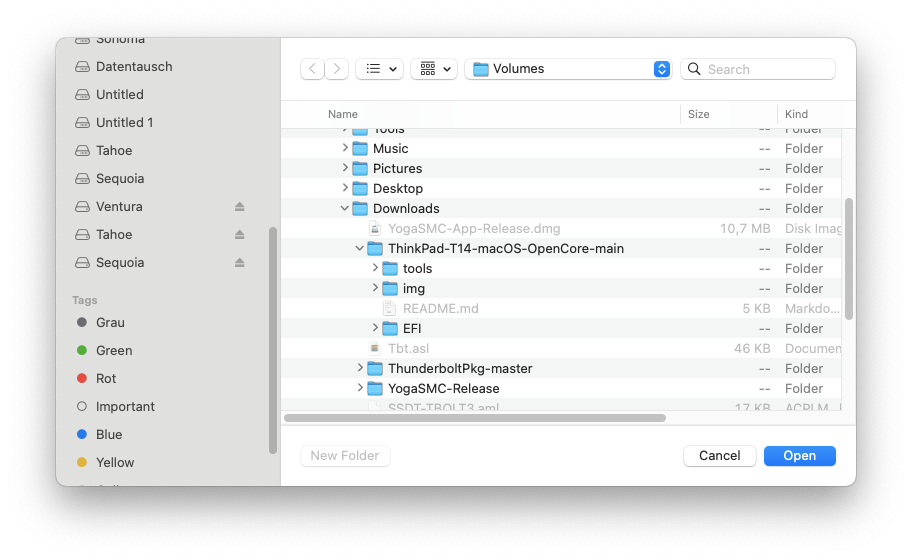Expand the Pictures folder
This screenshot has height=560, width=912.
pos(345,168)
